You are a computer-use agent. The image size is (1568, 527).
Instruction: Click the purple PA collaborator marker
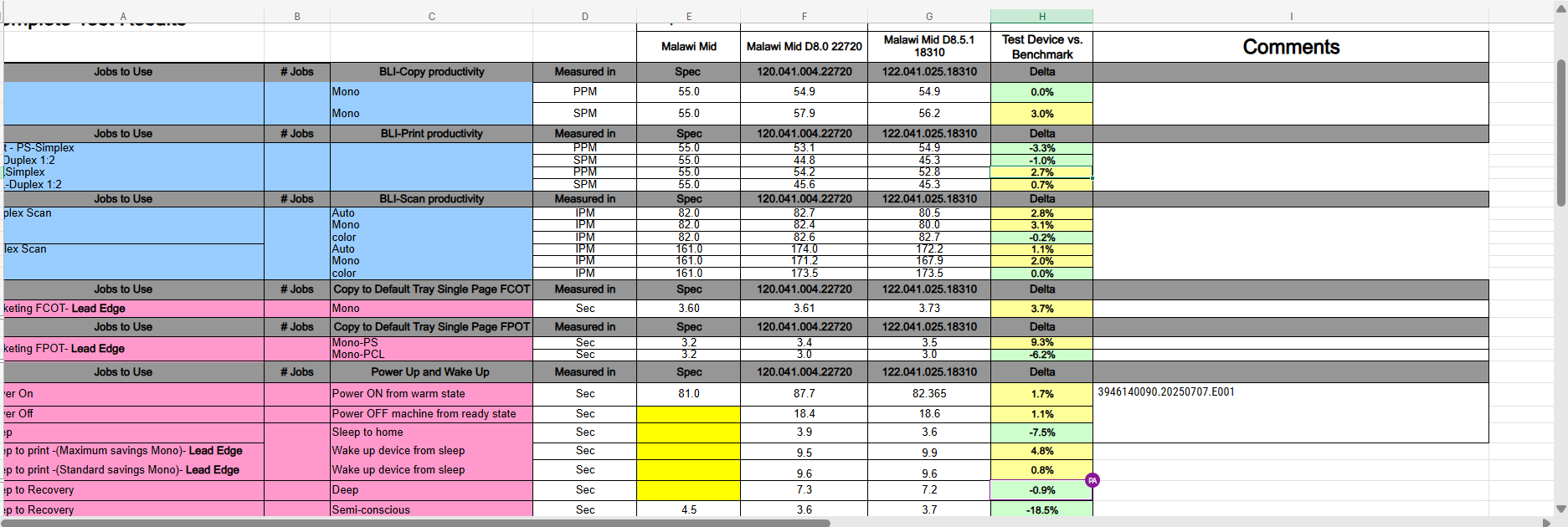[1092, 480]
